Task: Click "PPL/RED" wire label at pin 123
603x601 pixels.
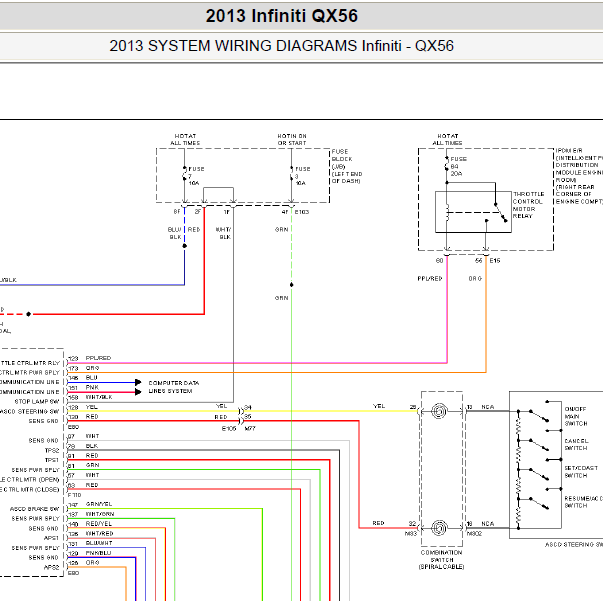Action: (98, 358)
